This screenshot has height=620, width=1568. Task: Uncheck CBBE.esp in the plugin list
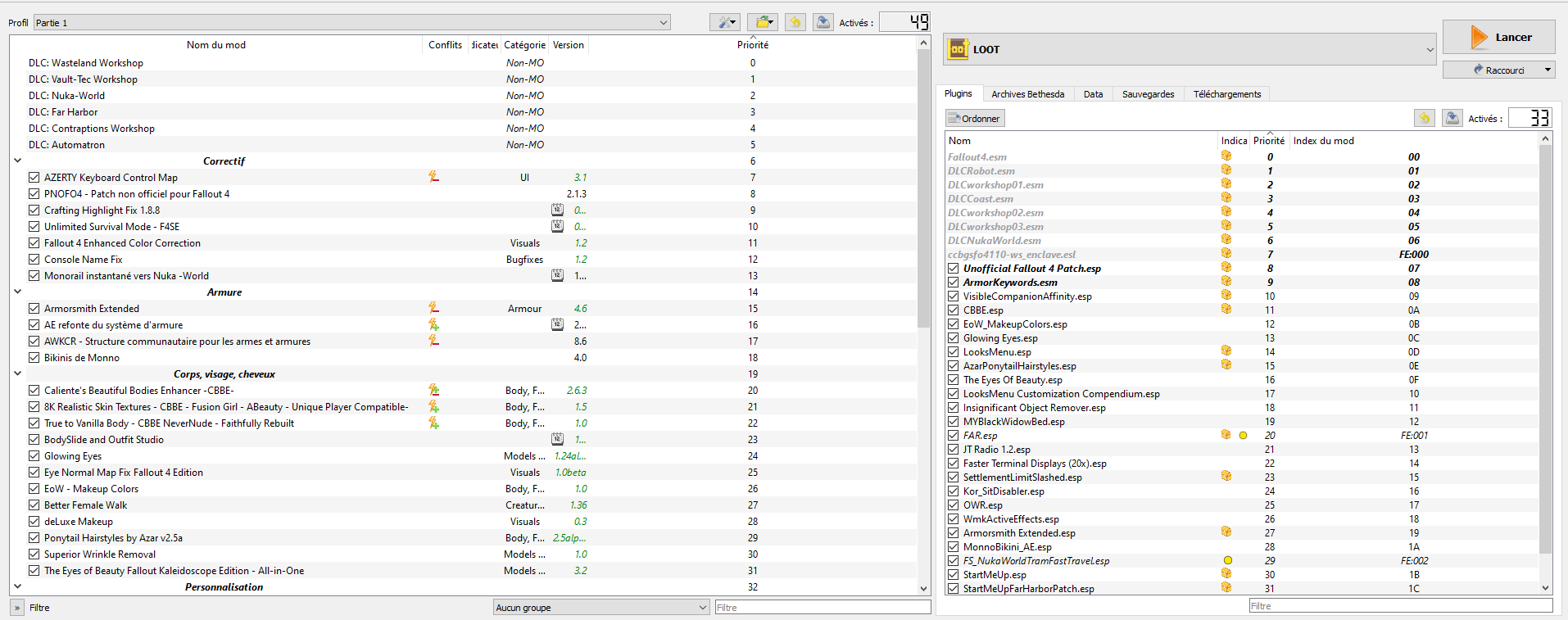tap(954, 310)
